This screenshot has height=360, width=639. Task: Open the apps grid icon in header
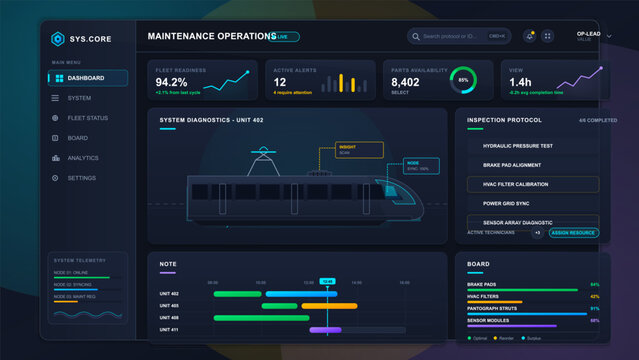[x=547, y=36]
